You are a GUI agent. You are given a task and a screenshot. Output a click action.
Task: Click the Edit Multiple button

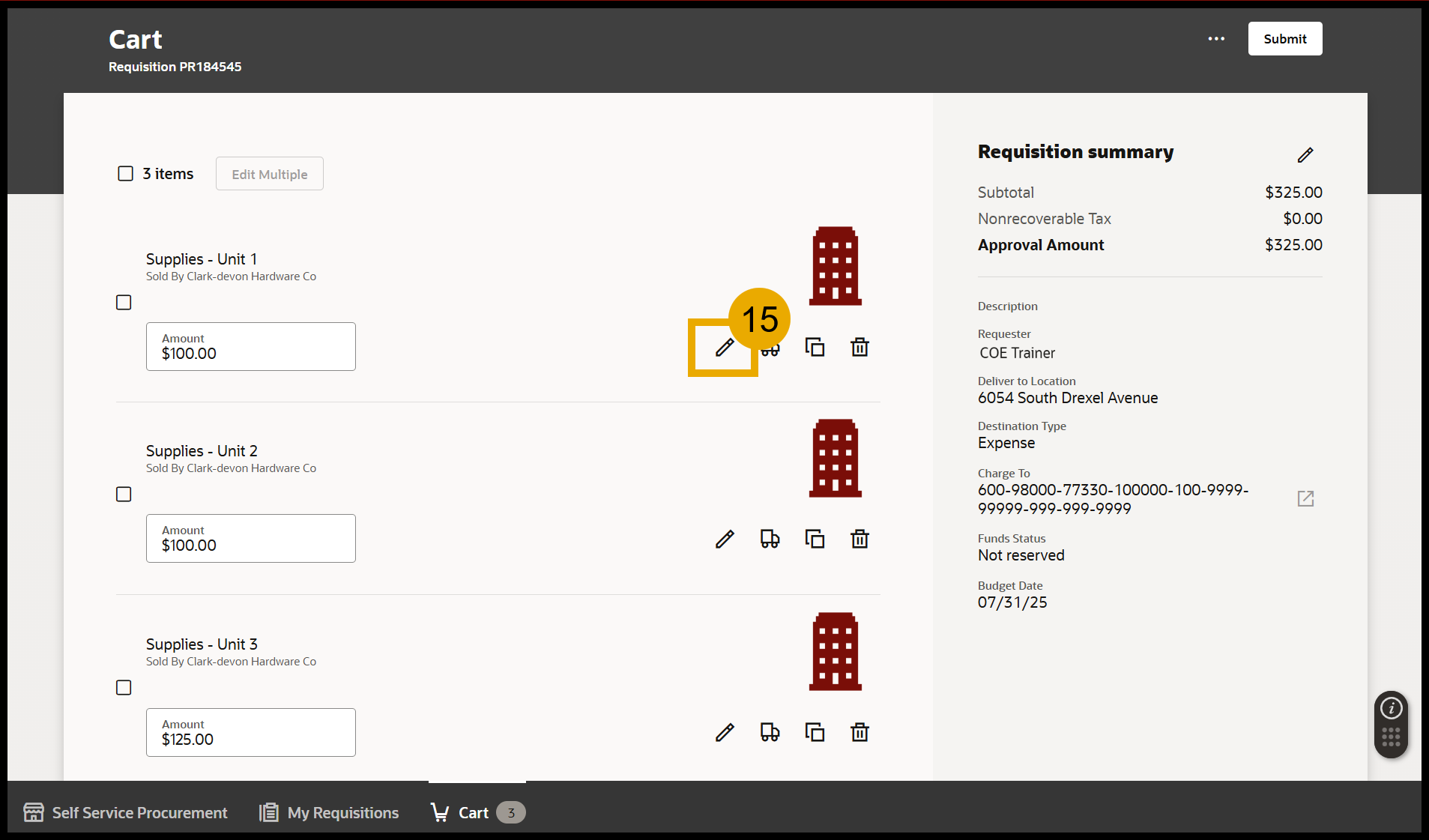tap(269, 174)
